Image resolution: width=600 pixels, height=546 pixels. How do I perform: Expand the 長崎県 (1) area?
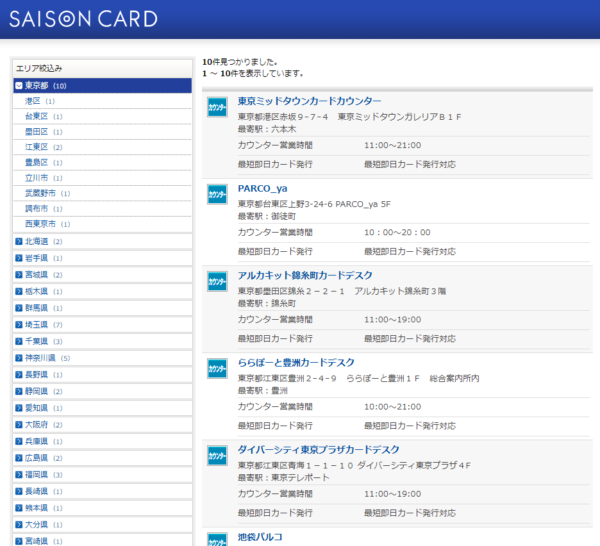(103, 491)
